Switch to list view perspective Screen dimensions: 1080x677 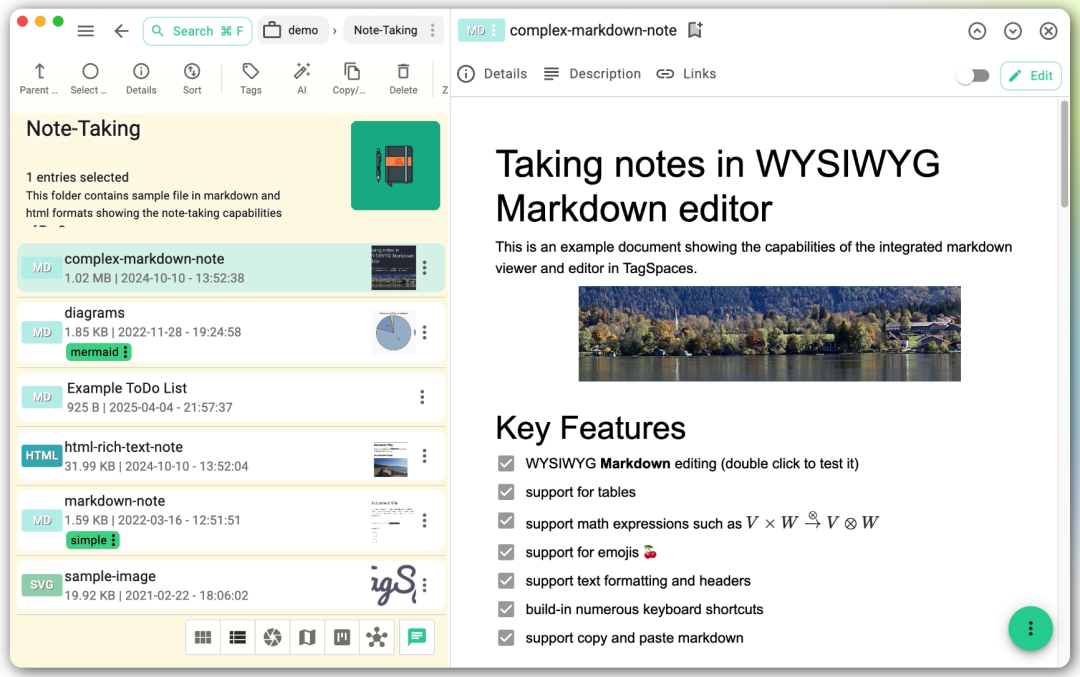238,637
